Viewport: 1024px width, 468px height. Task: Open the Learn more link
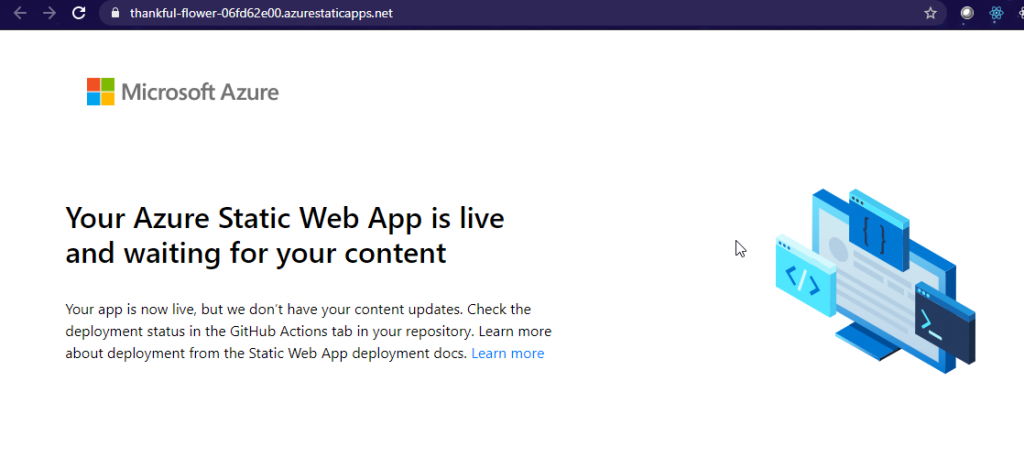(x=507, y=353)
